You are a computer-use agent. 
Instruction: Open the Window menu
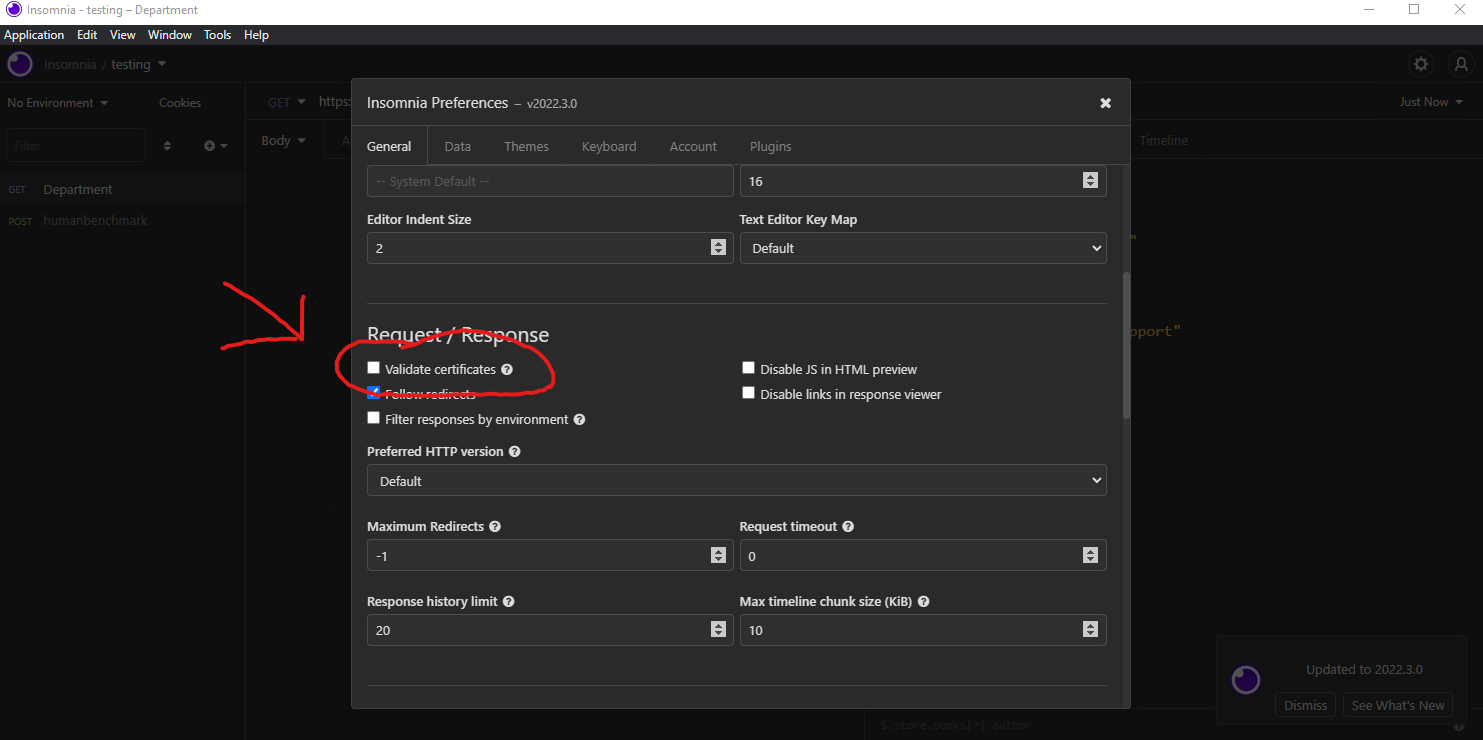click(170, 35)
